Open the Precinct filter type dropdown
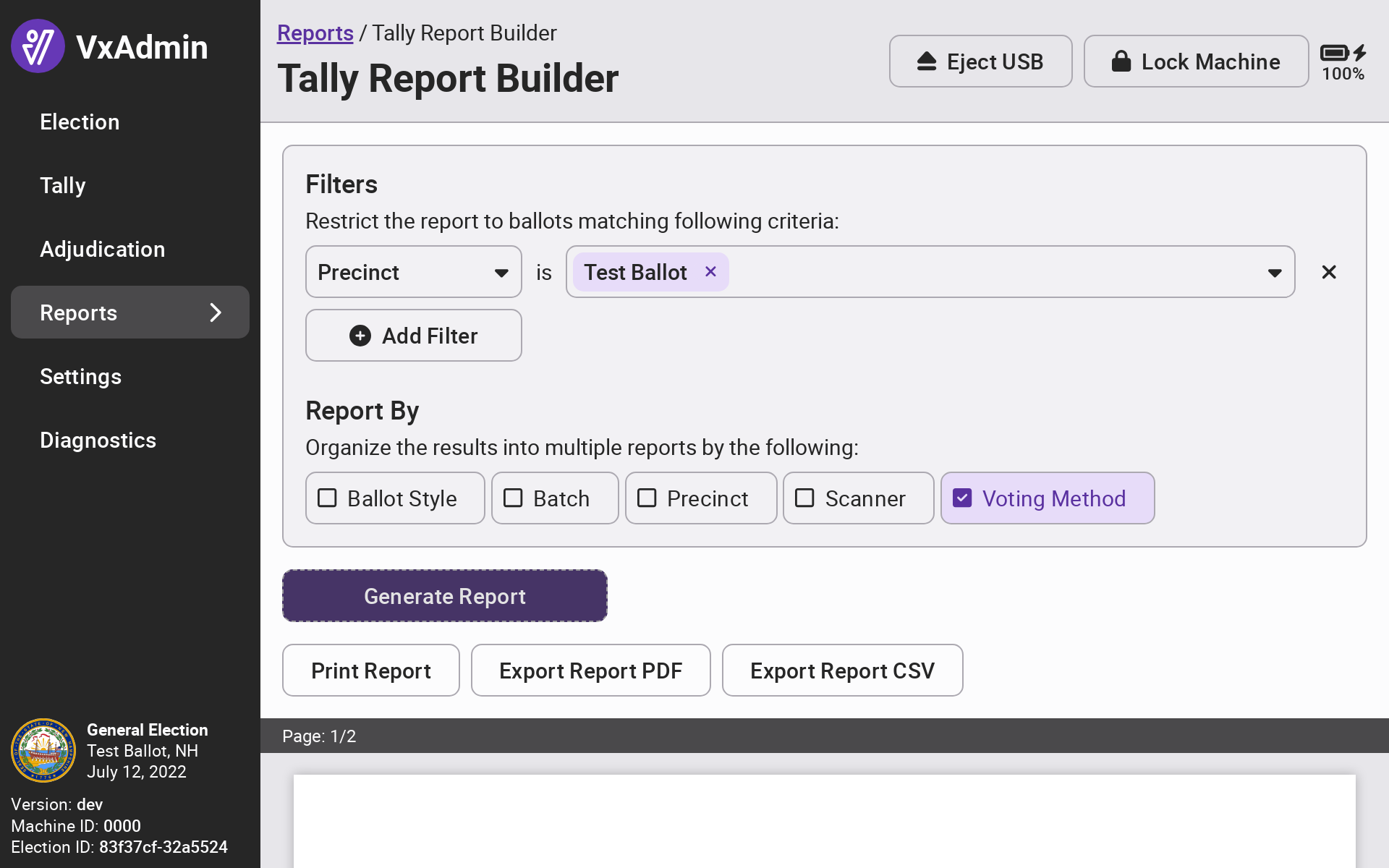1389x868 pixels. click(413, 272)
